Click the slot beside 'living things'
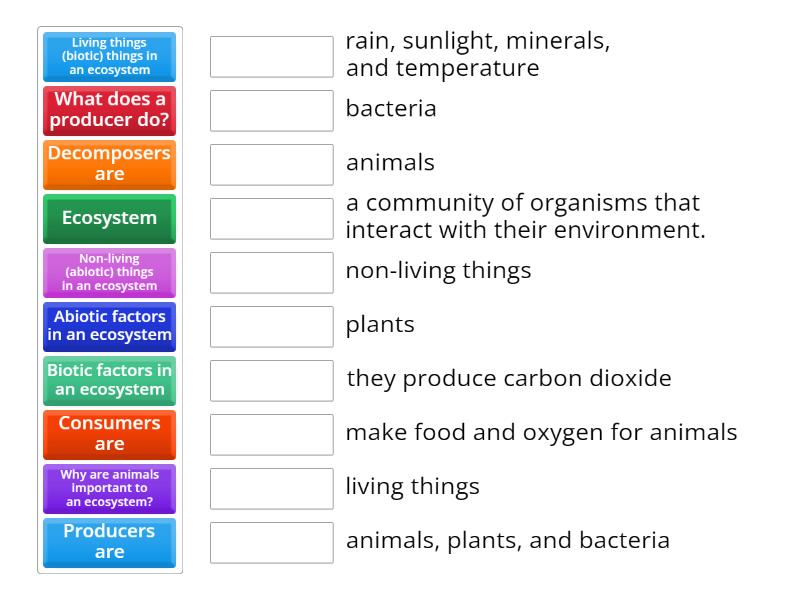The height and width of the screenshot is (600, 800). pos(271,488)
